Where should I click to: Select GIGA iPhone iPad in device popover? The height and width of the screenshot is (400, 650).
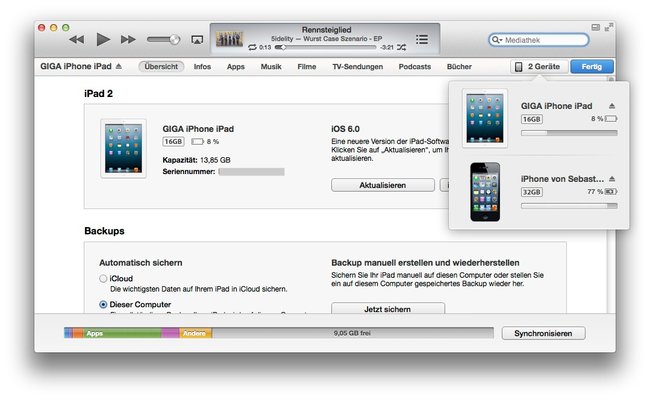pyautogui.click(x=539, y=119)
